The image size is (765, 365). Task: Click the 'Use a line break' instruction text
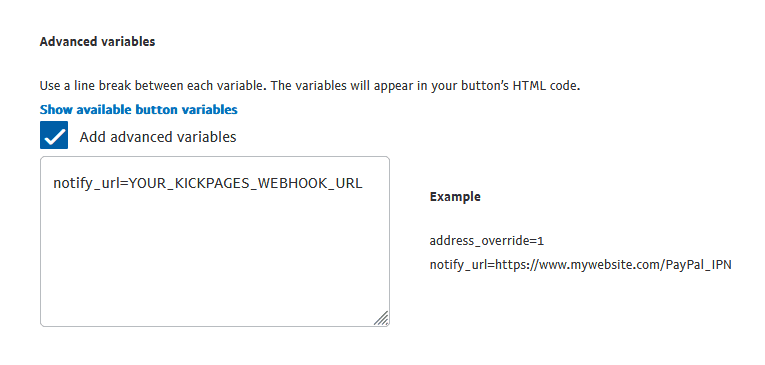pos(310,86)
